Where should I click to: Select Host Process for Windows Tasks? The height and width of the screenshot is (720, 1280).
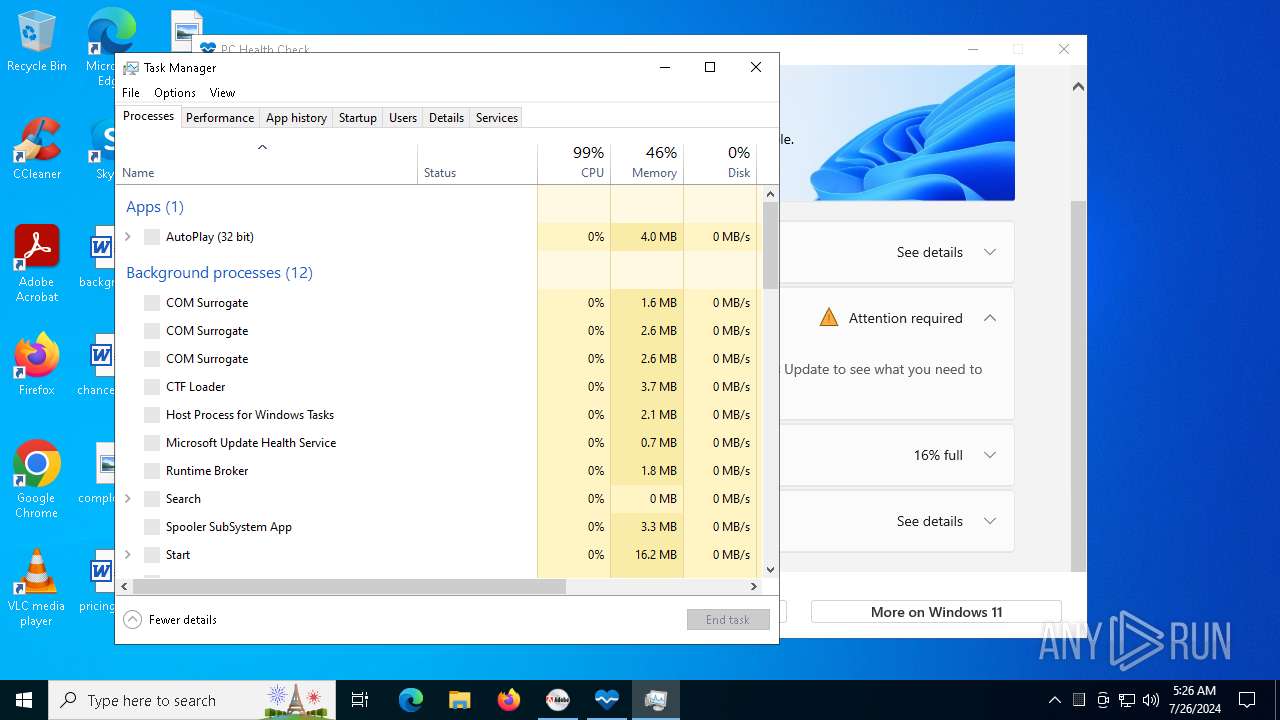pos(437,415)
